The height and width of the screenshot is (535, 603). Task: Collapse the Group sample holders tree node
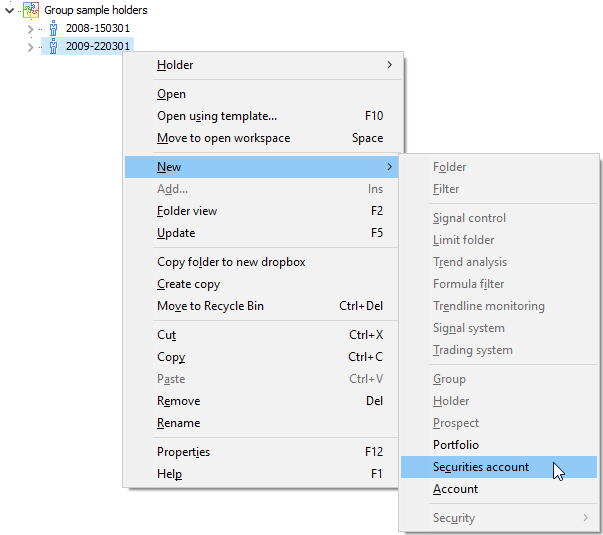(x=10, y=10)
